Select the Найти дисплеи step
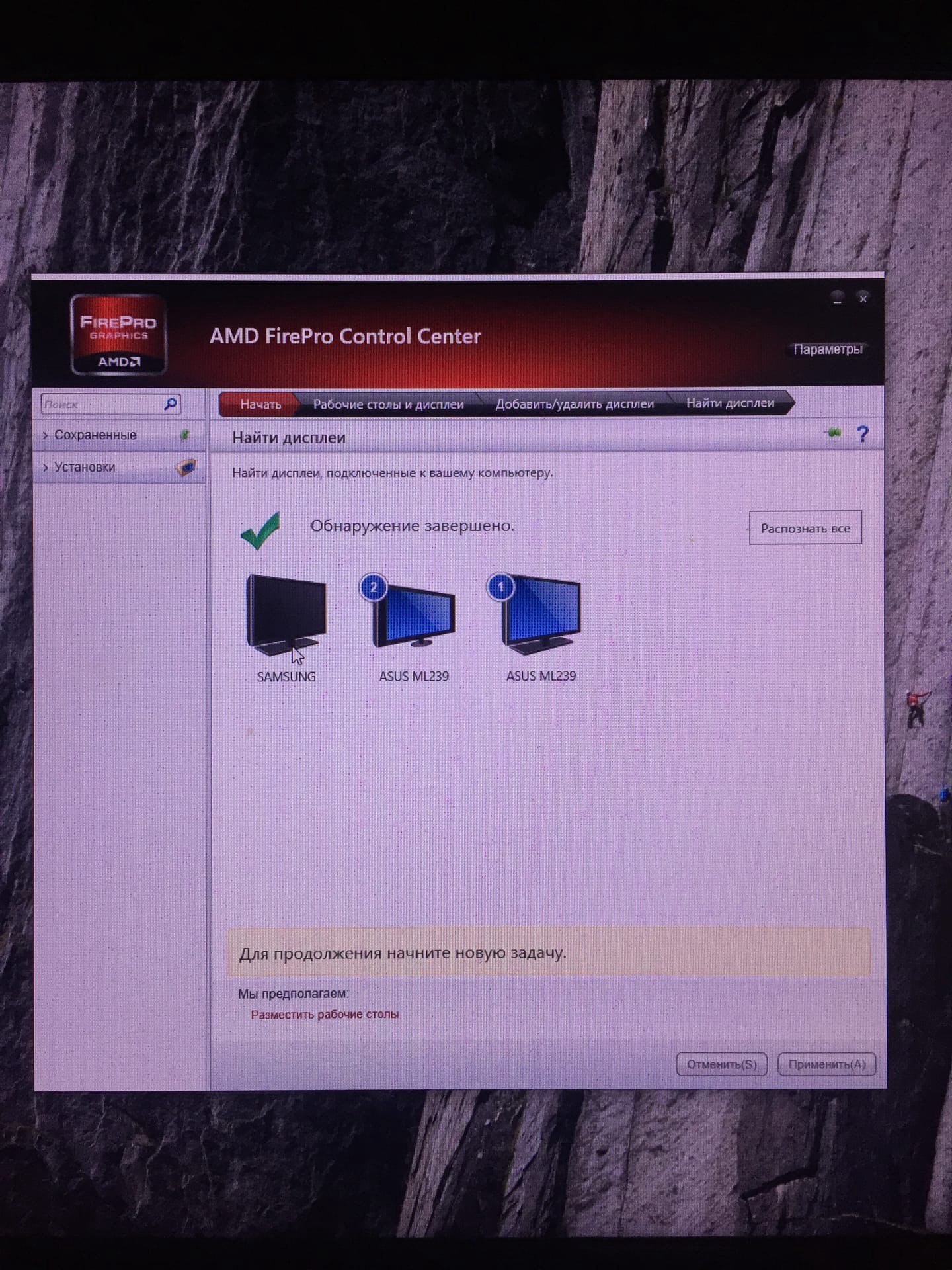The width and height of the screenshot is (952, 1270). tap(730, 403)
